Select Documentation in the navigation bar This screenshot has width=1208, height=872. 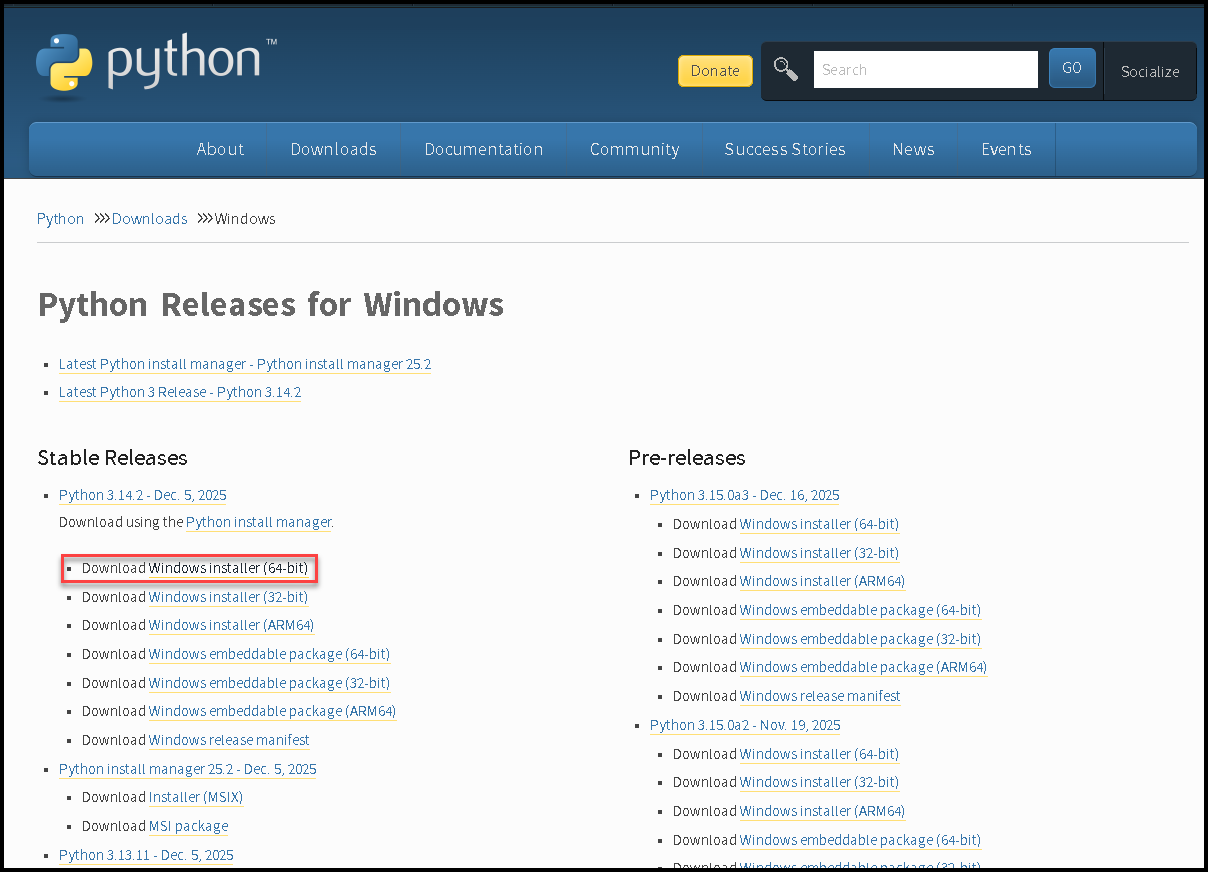(483, 149)
